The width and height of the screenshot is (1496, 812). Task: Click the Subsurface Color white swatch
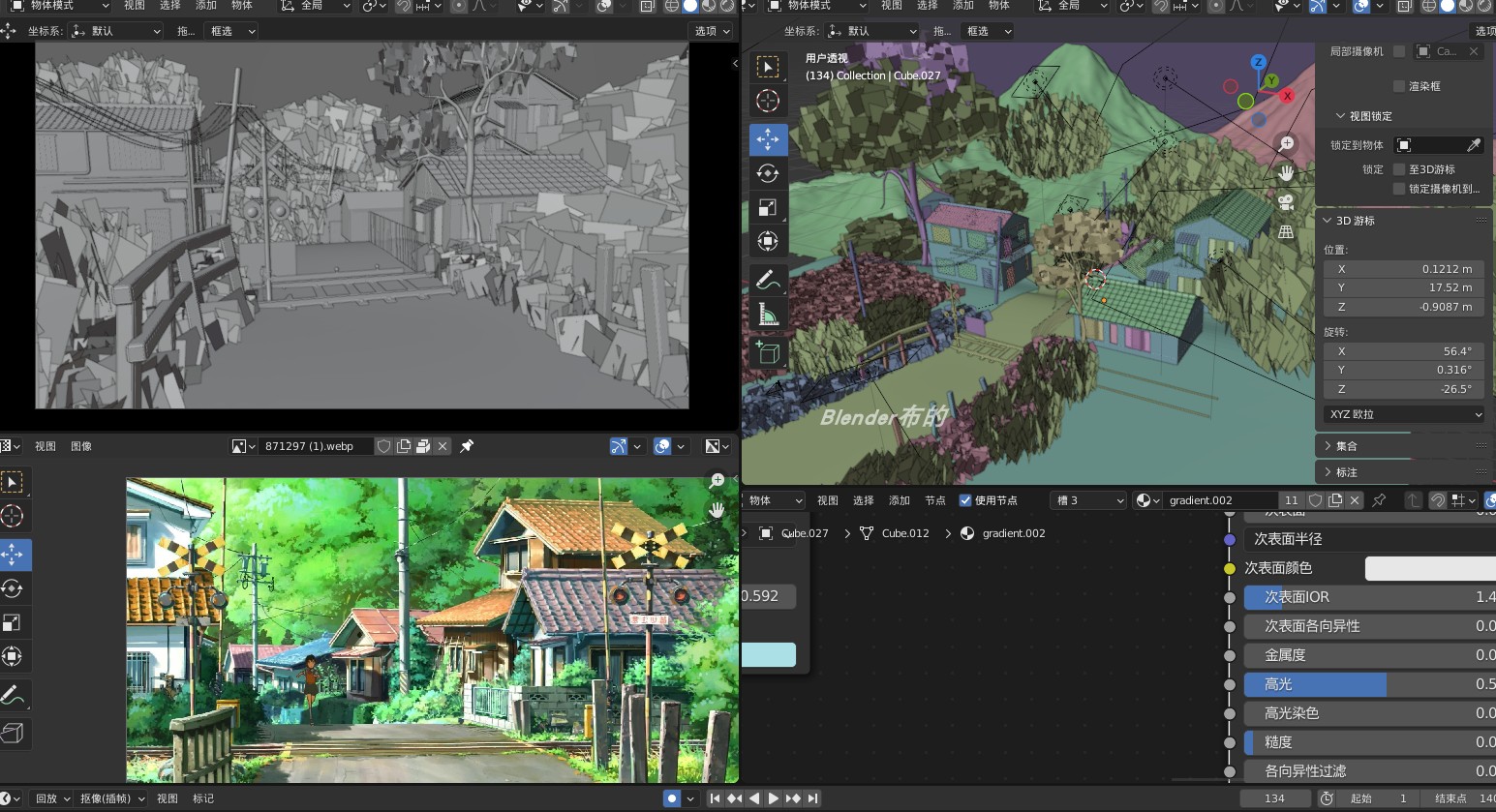click(1430, 568)
